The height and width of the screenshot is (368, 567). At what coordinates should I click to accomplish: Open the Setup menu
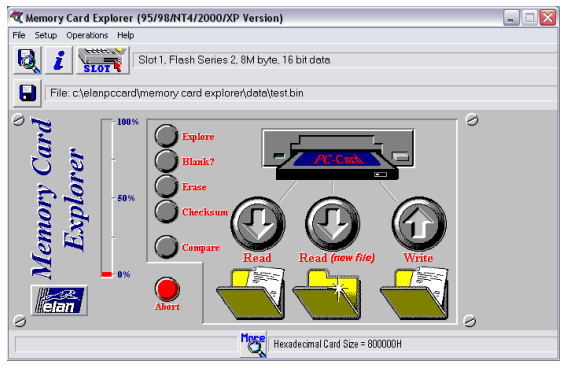tap(46, 35)
